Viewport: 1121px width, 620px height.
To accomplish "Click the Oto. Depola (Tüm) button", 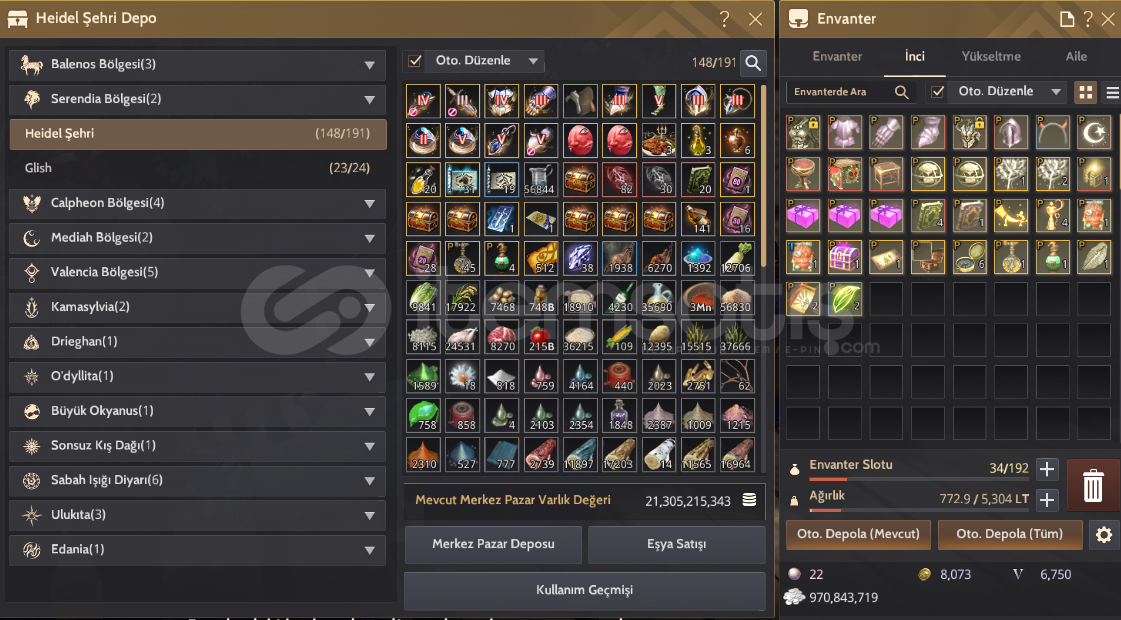I will click(1009, 534).
